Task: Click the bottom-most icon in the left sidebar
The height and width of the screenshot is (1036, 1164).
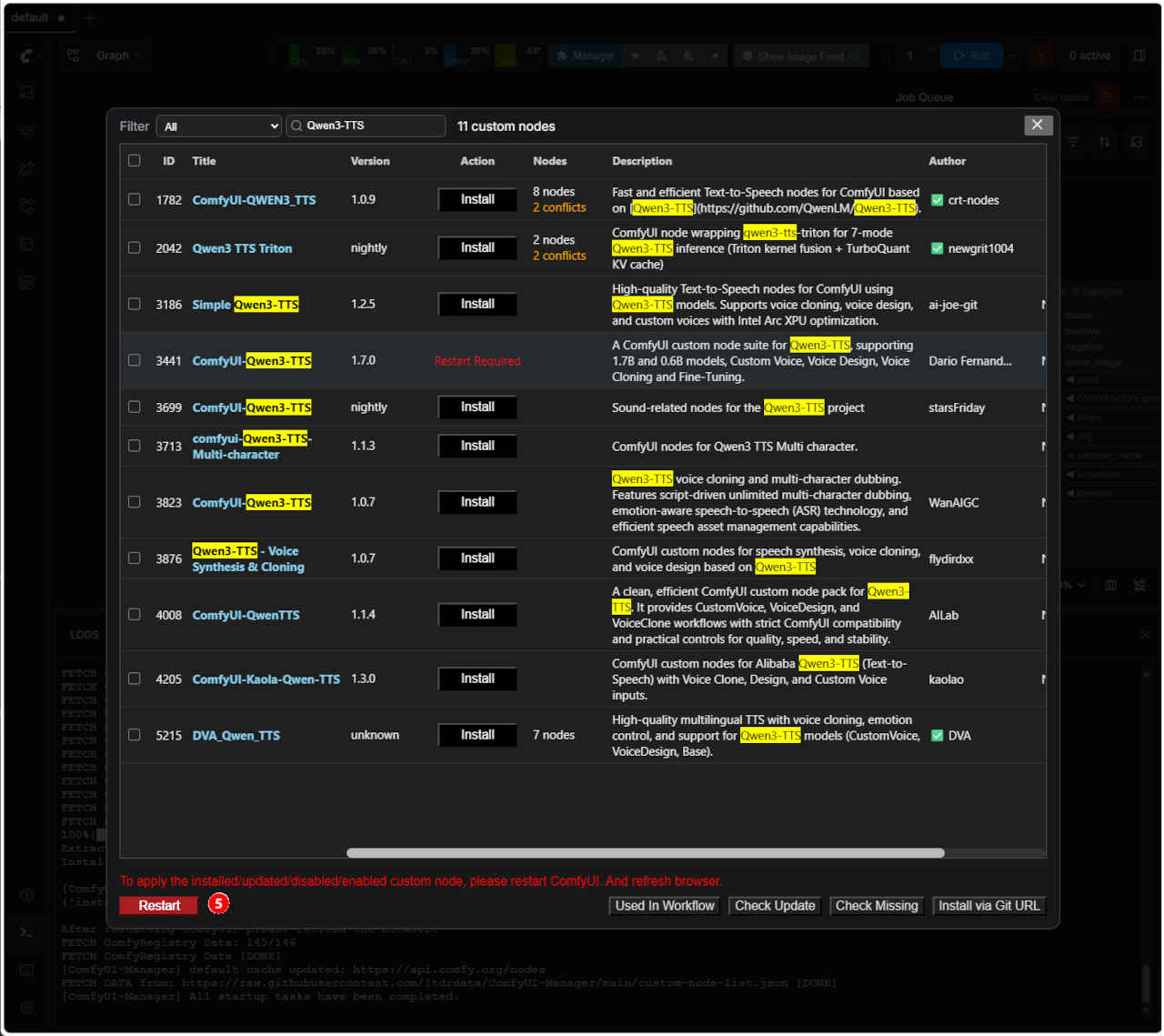Action: pyautogui.click(x=26, y=1008)
